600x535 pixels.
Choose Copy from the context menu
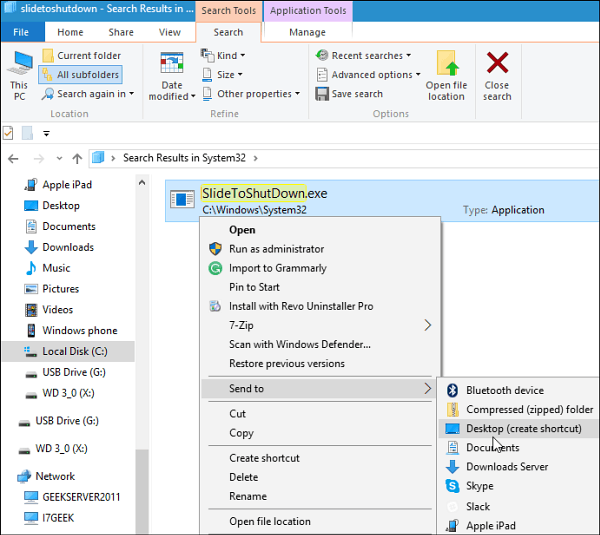click(321, 433)
